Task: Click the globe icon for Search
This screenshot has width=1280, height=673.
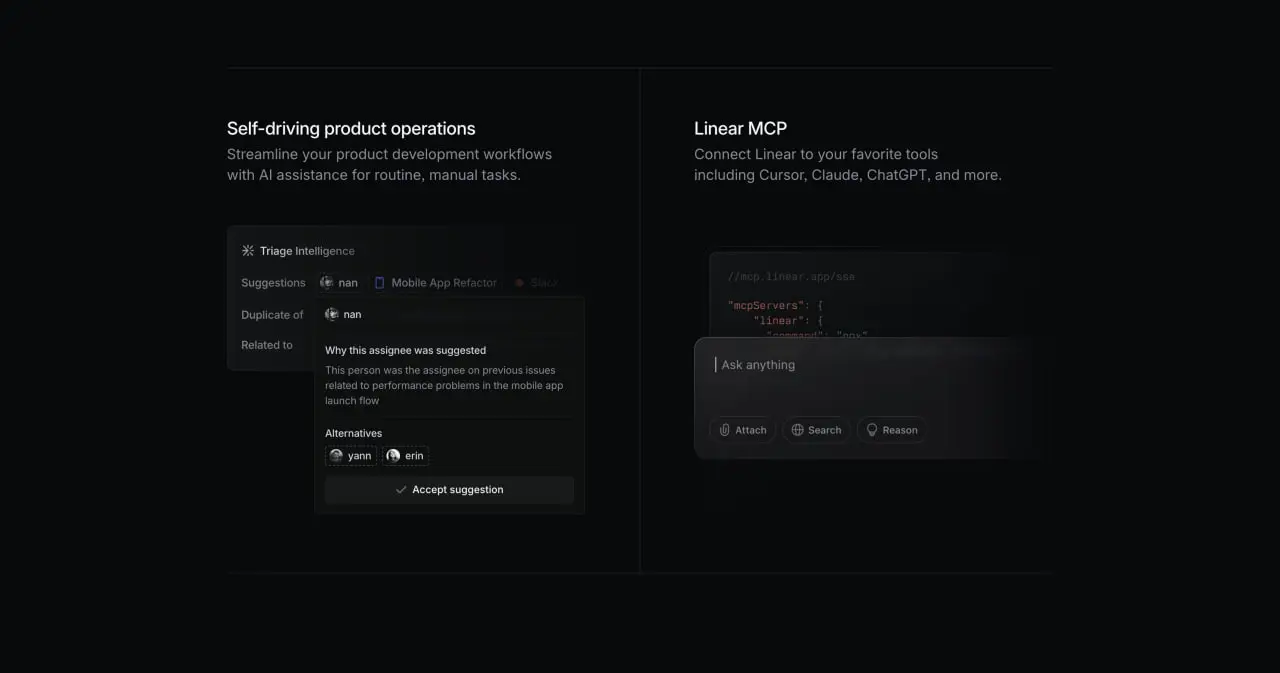Action: click(x=797, y=430)
